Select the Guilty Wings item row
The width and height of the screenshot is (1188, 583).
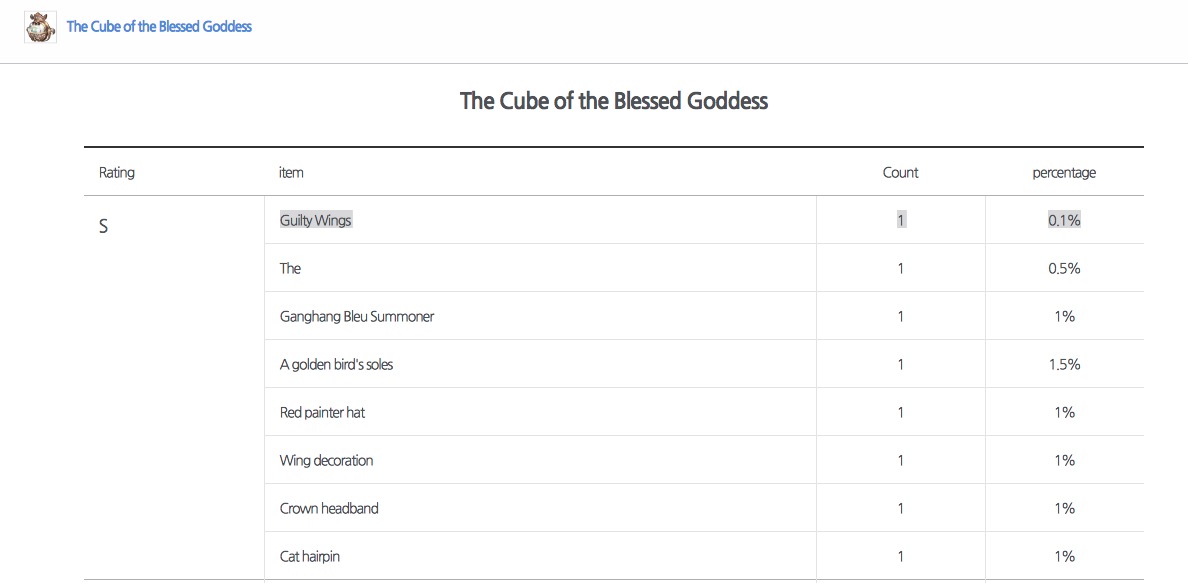(x=316, y=221)
